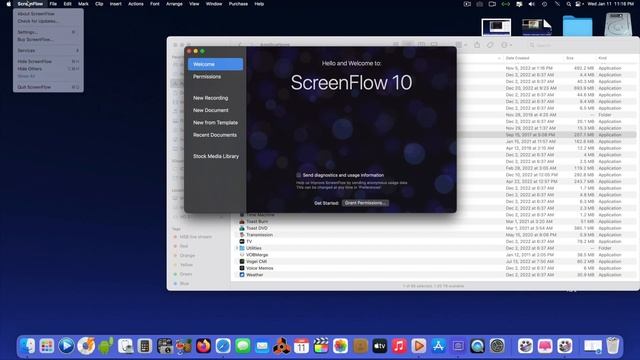The height and width of the screenshot is (360, 640).
Task: Select Welcome in the sidebar
Action: 216,64
